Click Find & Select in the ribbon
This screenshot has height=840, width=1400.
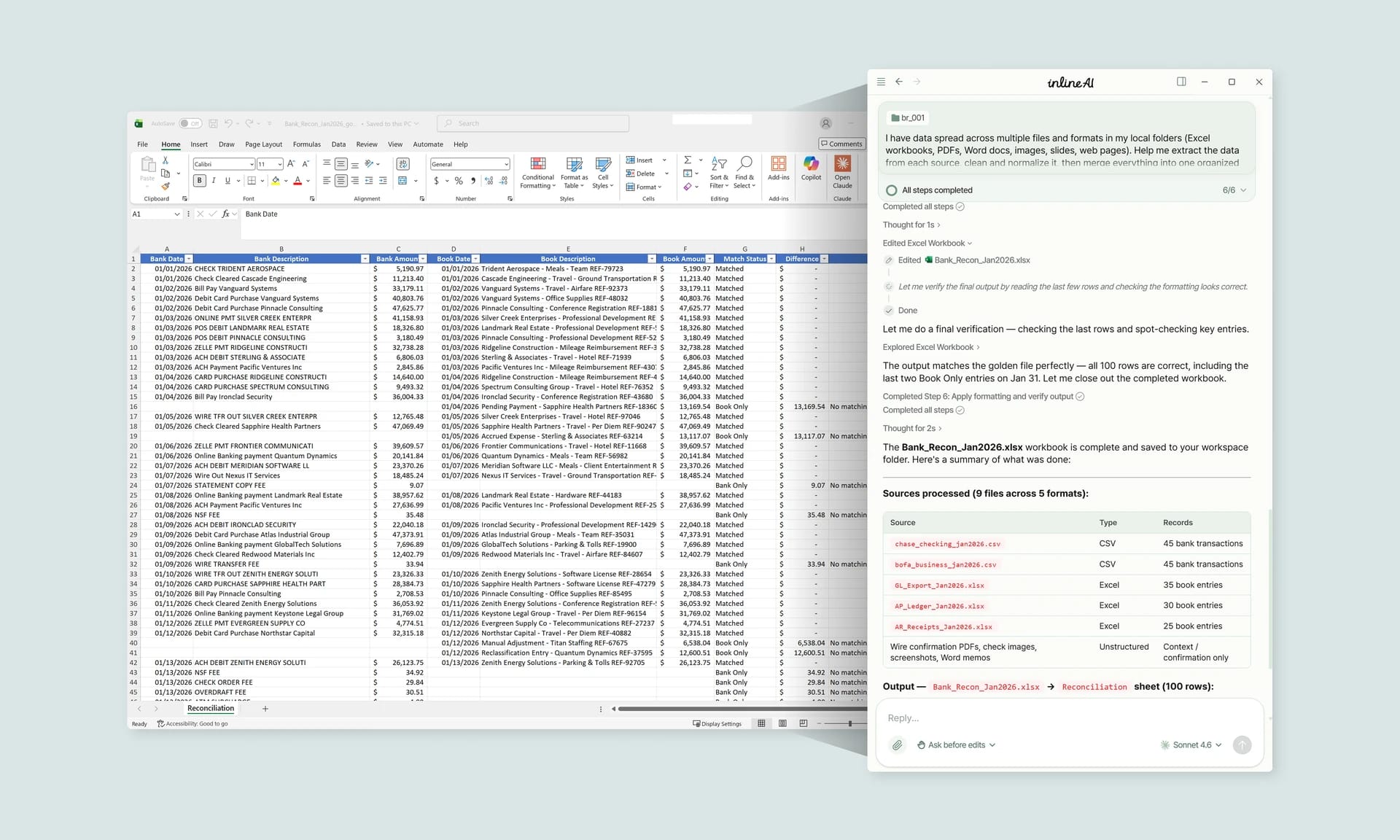[744, 173]
